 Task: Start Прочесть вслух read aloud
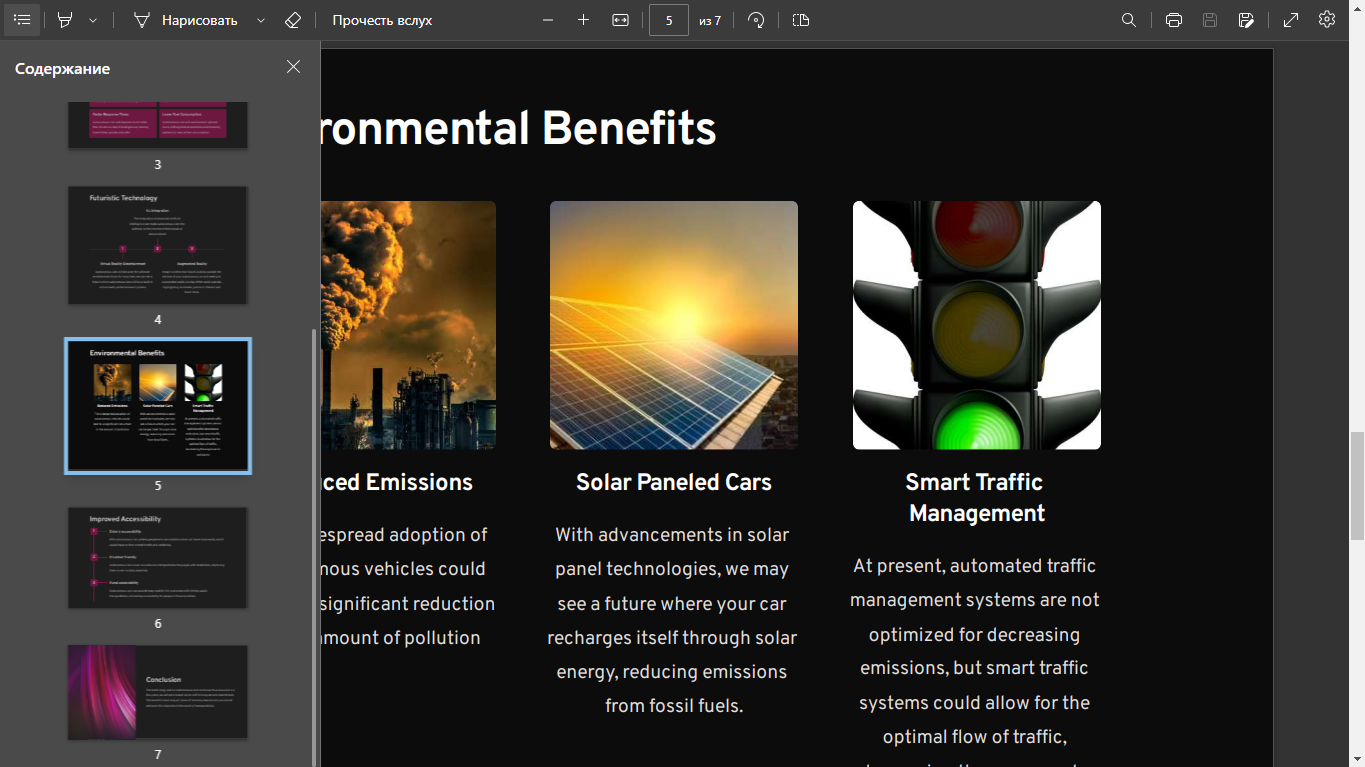[x=382, y=20]
